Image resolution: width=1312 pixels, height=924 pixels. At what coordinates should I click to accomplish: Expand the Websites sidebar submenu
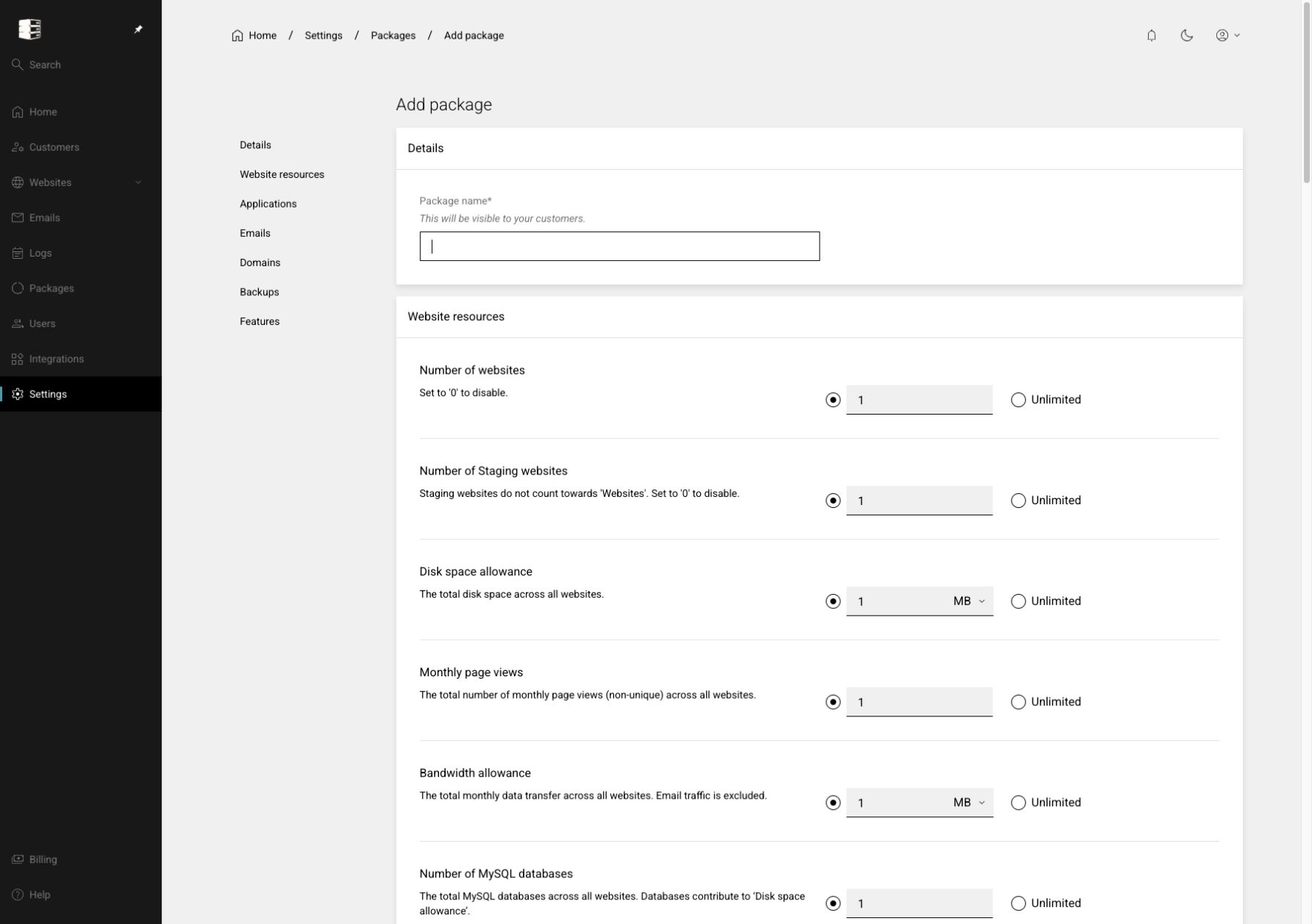(x=138, y=182)
